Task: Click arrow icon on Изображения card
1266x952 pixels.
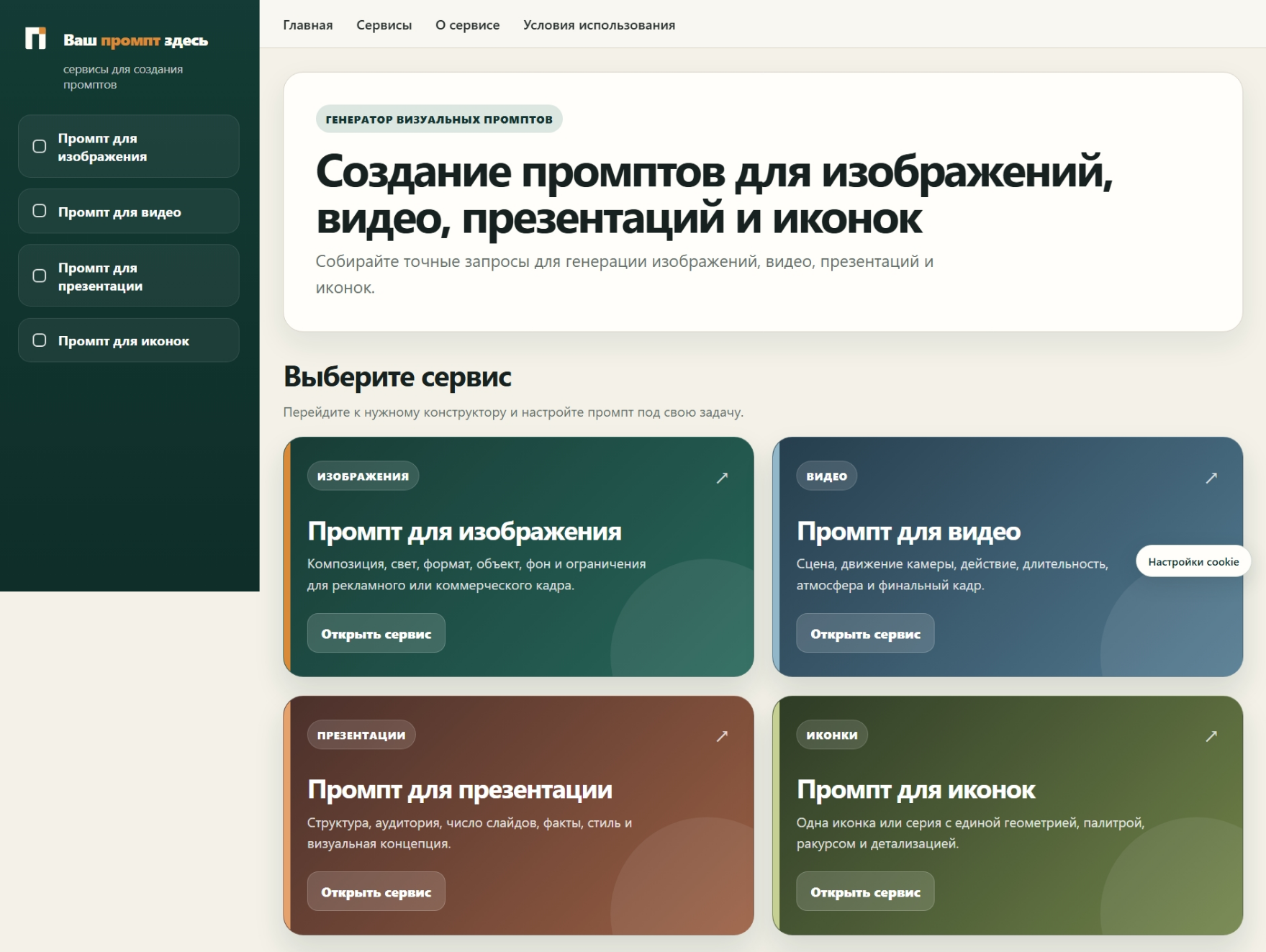Action: point(722,478)
